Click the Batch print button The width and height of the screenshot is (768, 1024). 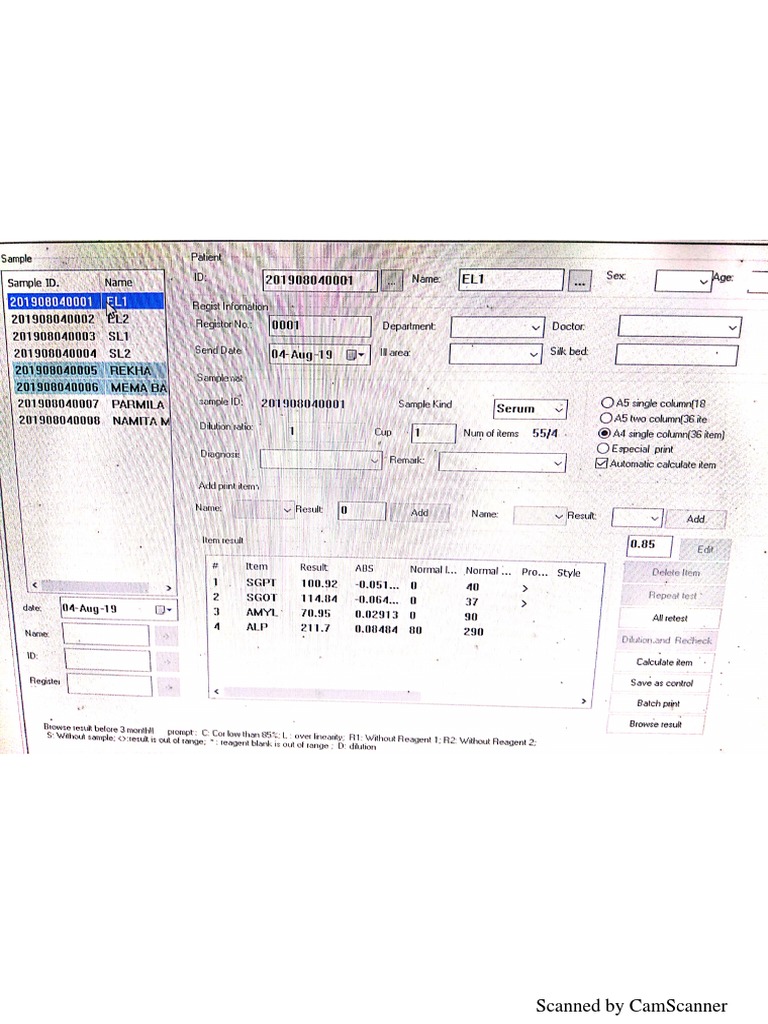(x=658, y=703)
